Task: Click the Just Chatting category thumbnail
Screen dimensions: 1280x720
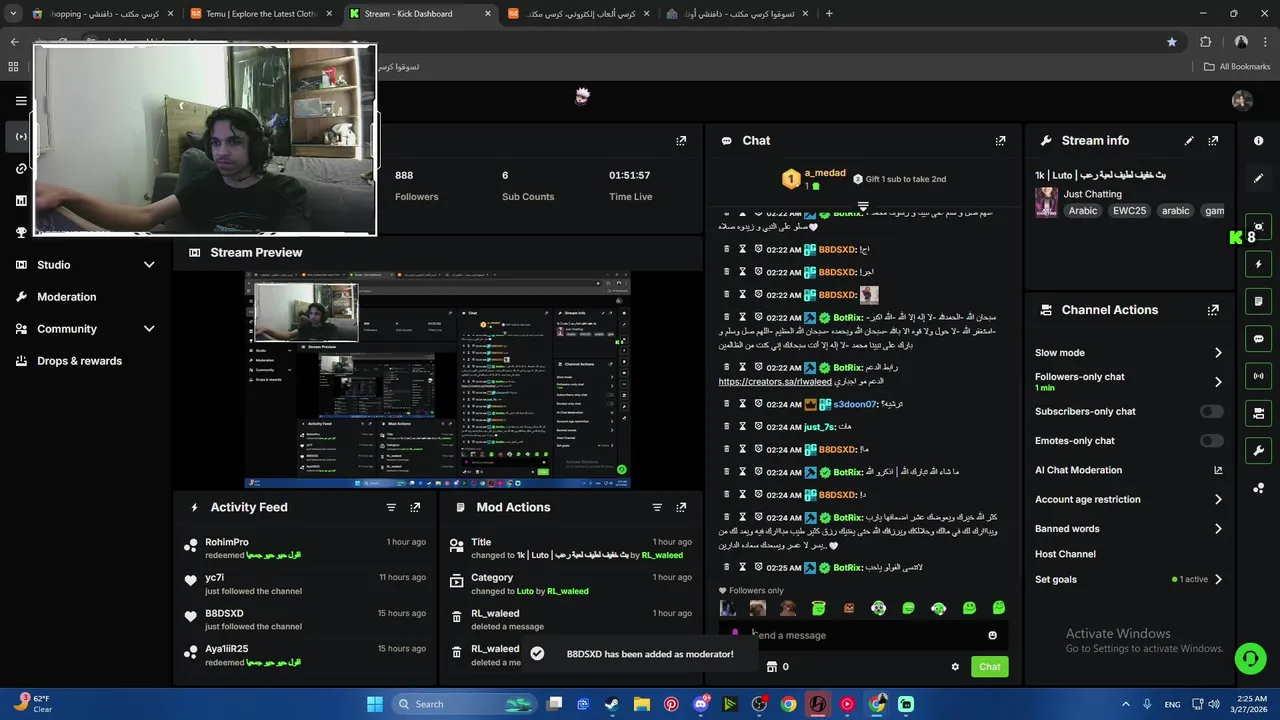Action: point(1046,202)
